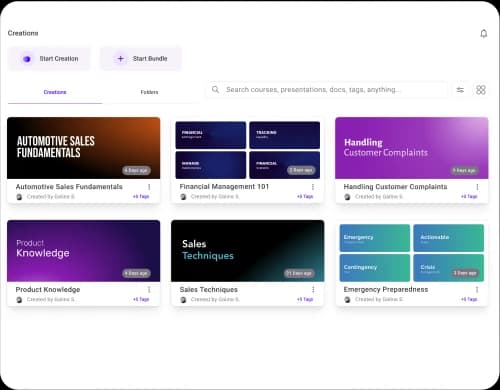
Task: Open more options for Financial Management 101
Action: click(x=313, y=187)
